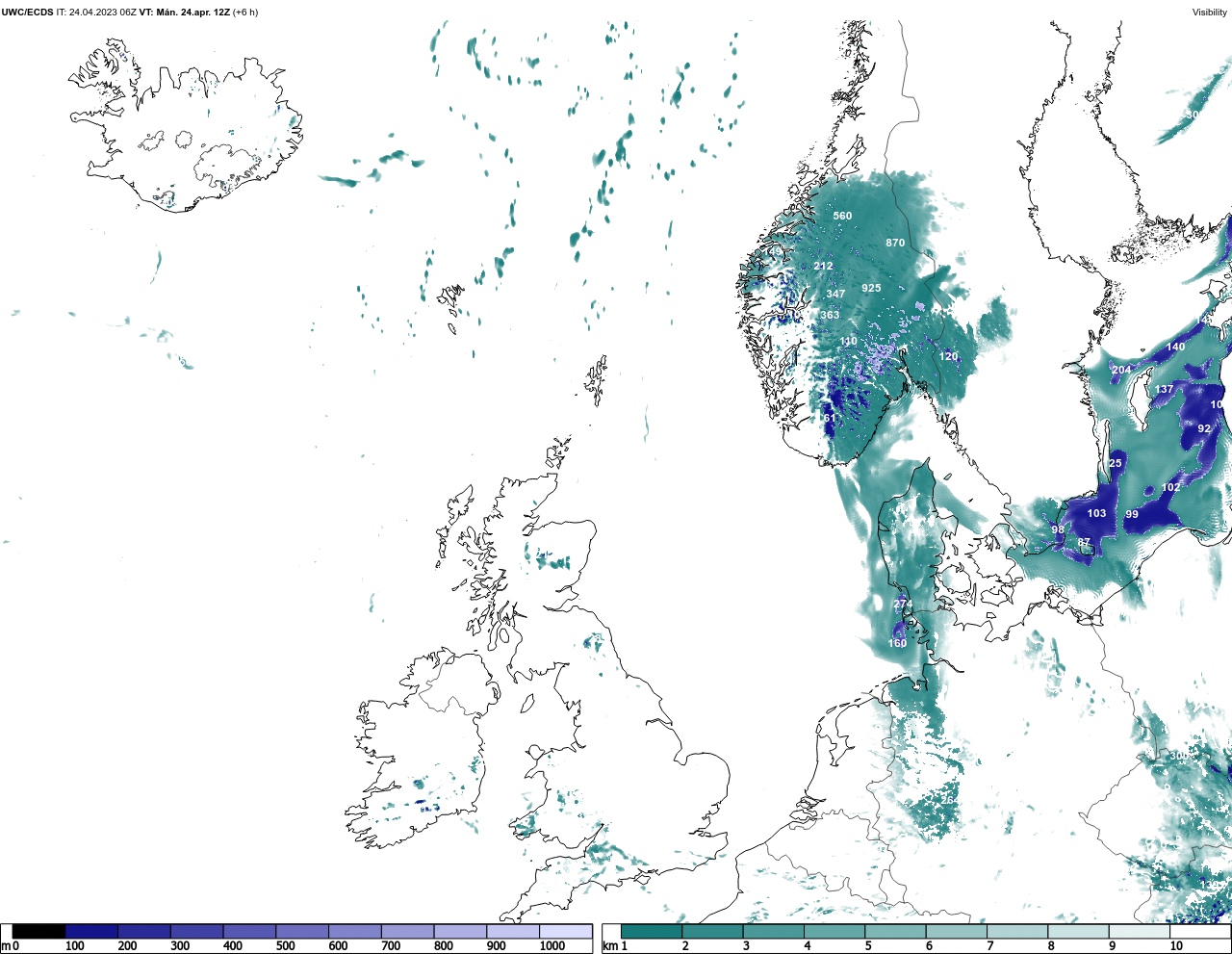Click the 900–1000 m pale swatch
This screenshot has height=954, width=1232.
512,932
